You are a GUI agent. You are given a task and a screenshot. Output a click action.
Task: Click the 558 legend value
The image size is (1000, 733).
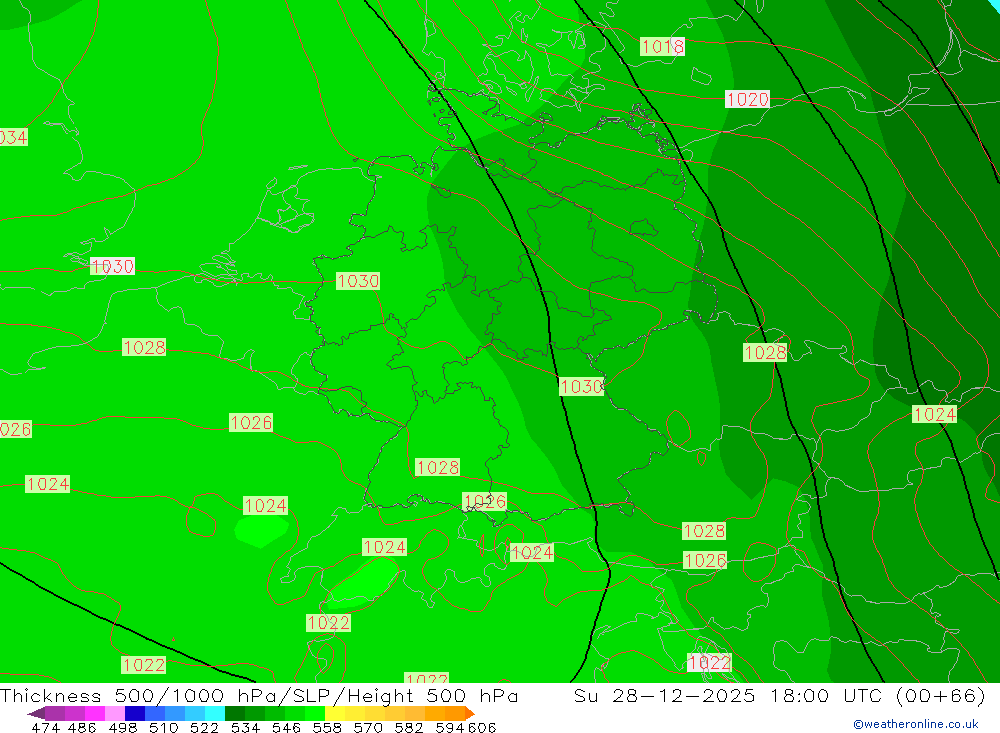327,727
